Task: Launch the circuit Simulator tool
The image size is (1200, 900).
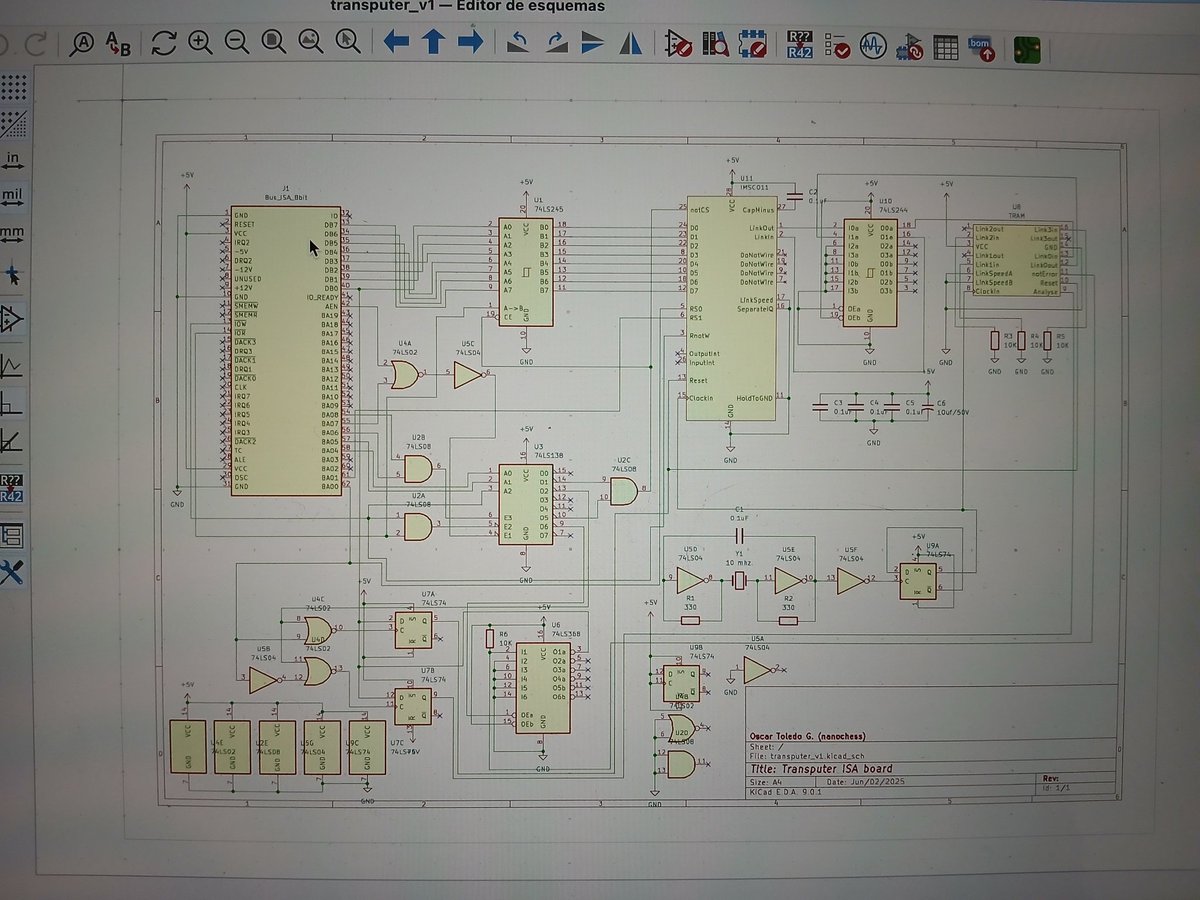Action: (873, 44)
